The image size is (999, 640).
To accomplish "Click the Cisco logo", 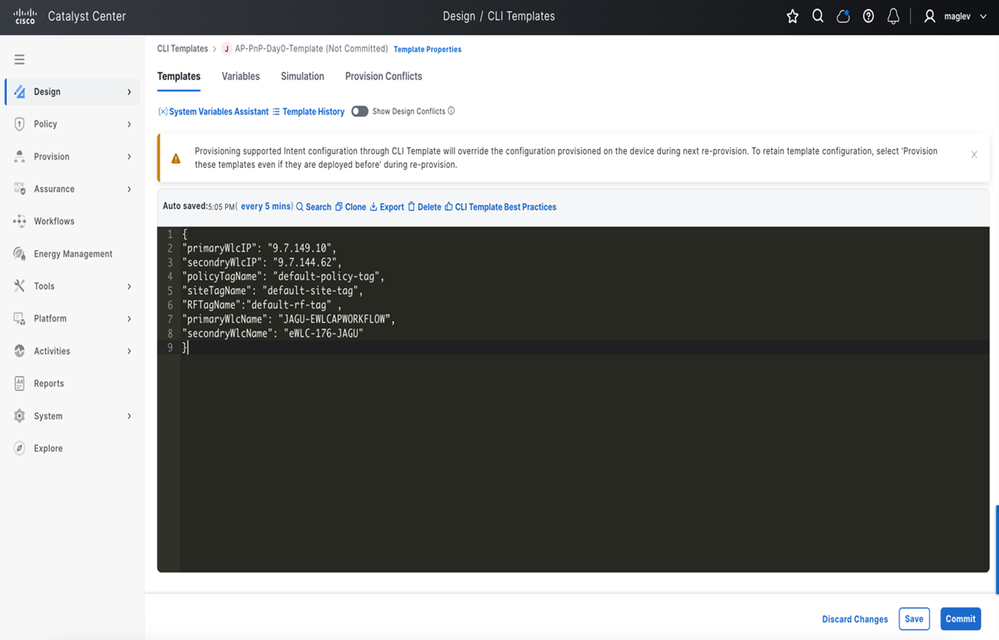I will 25,16.
